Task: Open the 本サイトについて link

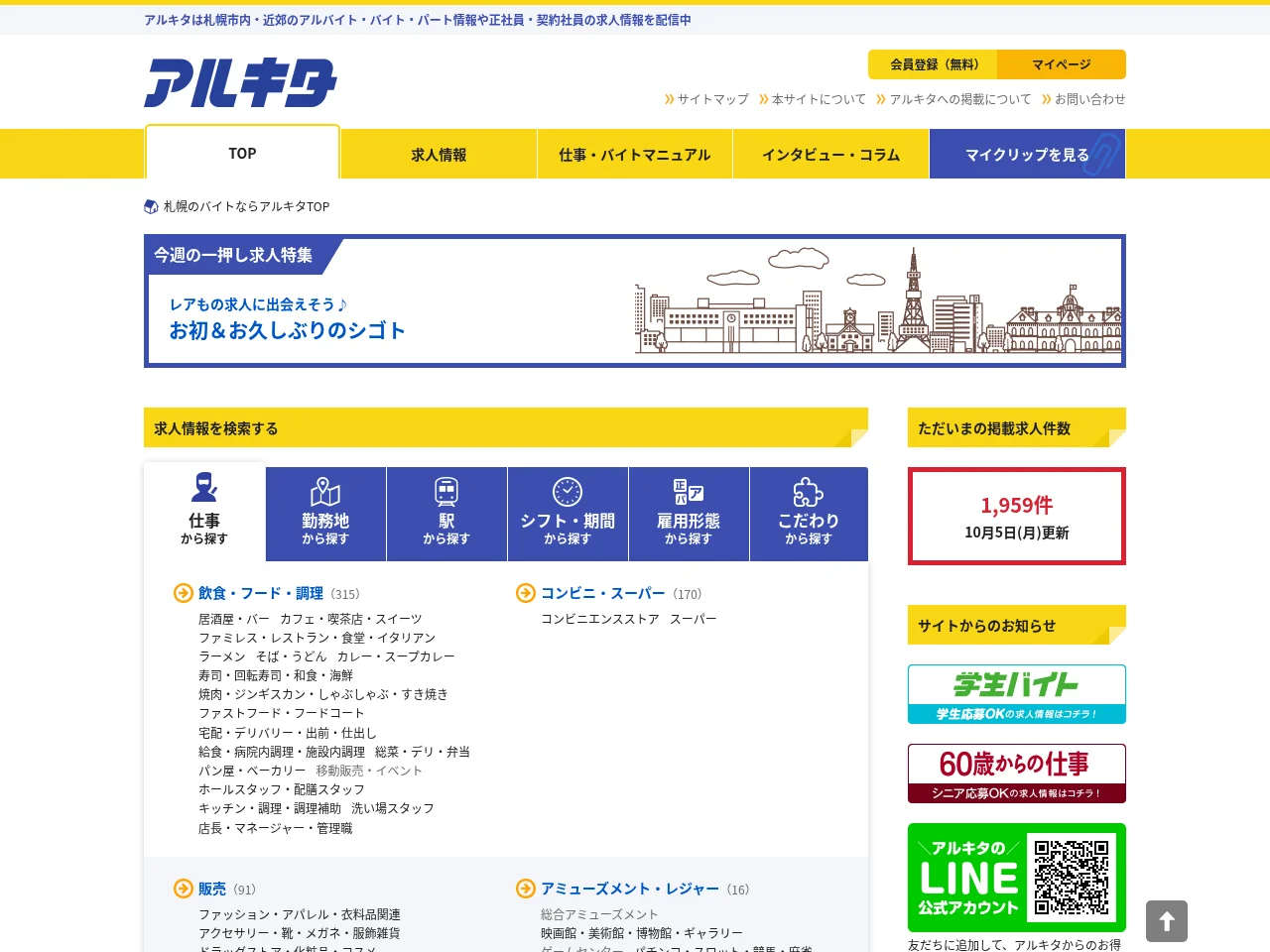Action: pos(812,99)
